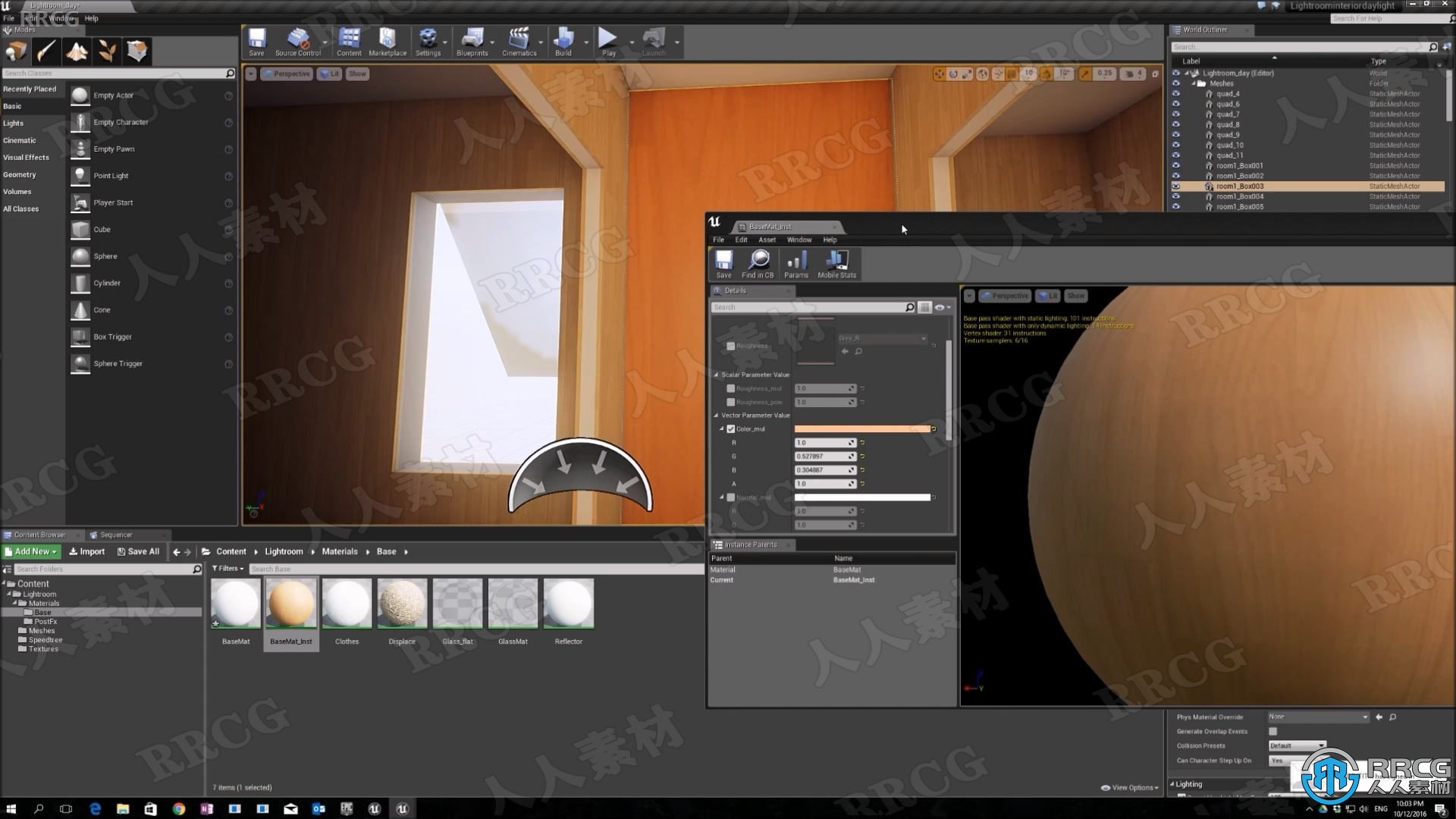Click Save in BaseMat_Inst editor
This screenshot has height=819, width=1456.
(724, 264)
